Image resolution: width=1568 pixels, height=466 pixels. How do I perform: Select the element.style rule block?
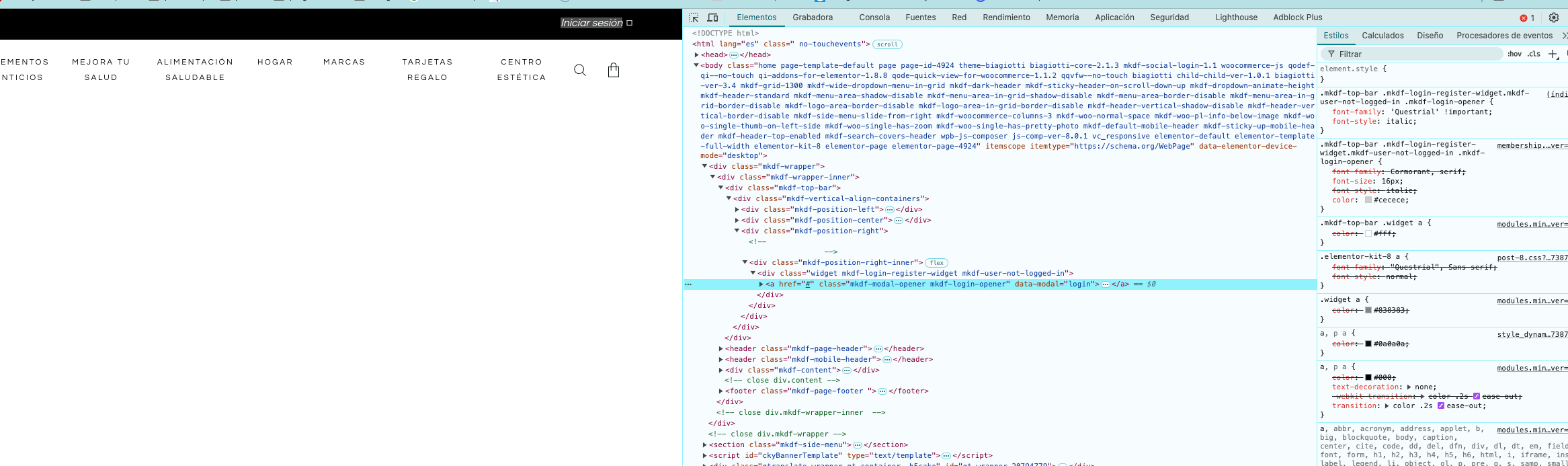(x=1442, y=74)
